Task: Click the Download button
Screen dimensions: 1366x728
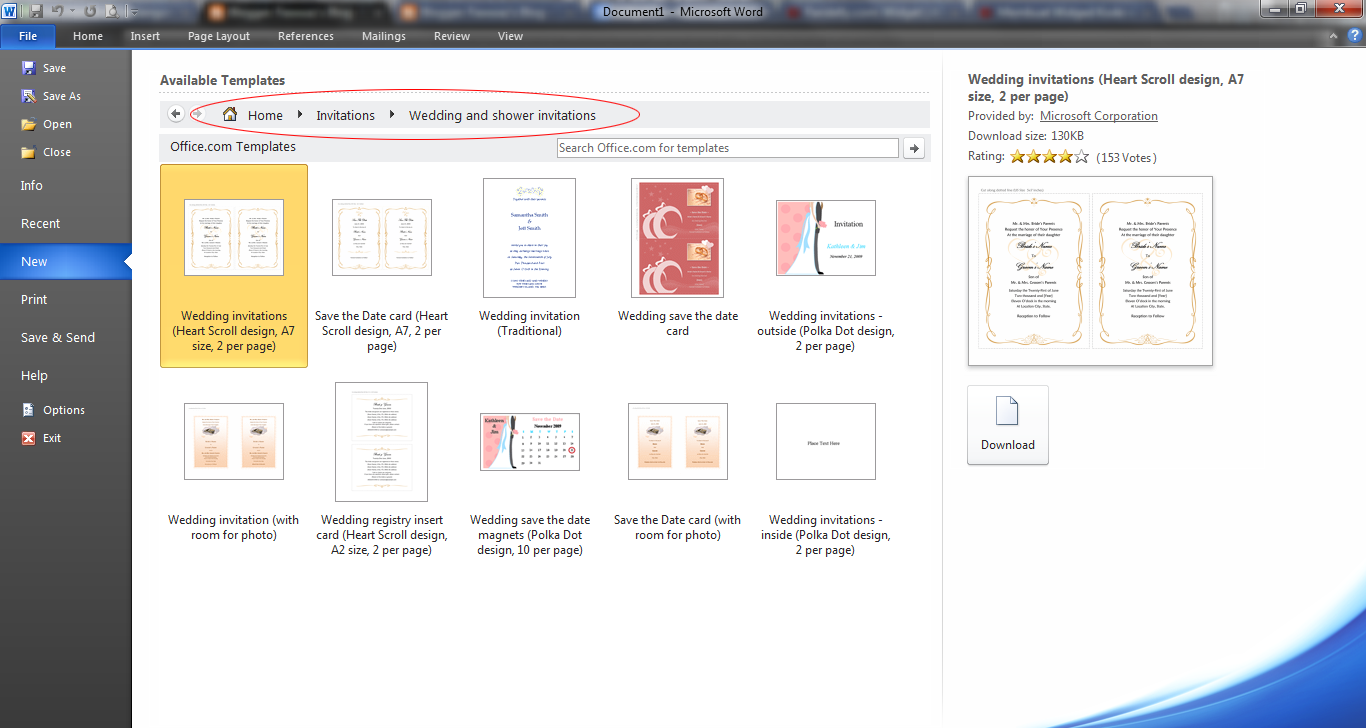Action: click(1008, 425)
